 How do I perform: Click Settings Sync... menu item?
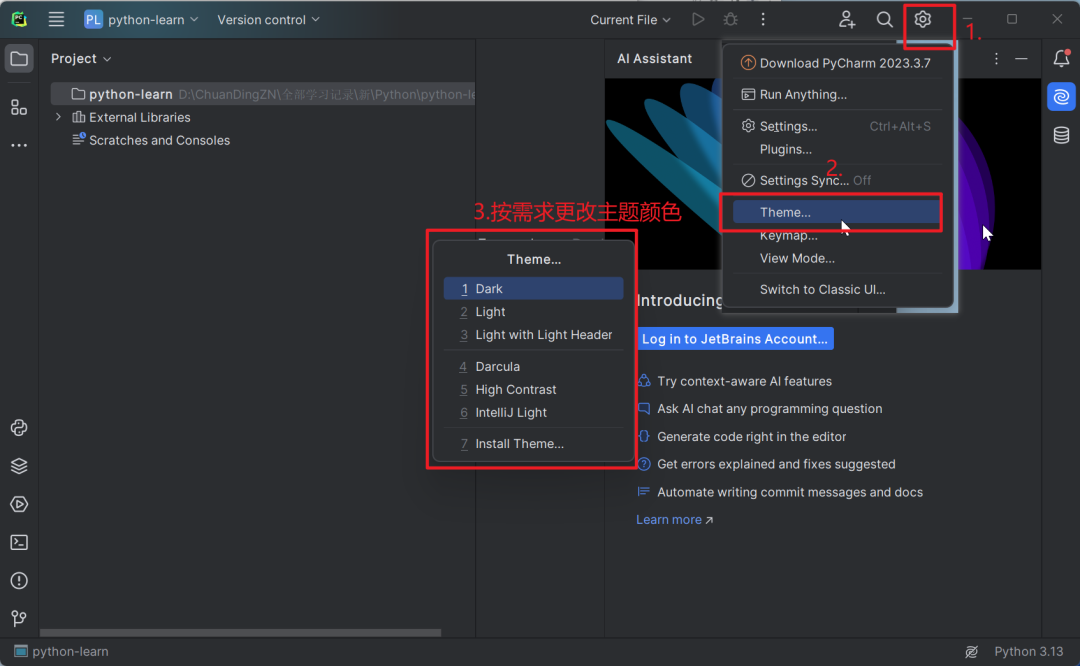click(x=837, y=180)
